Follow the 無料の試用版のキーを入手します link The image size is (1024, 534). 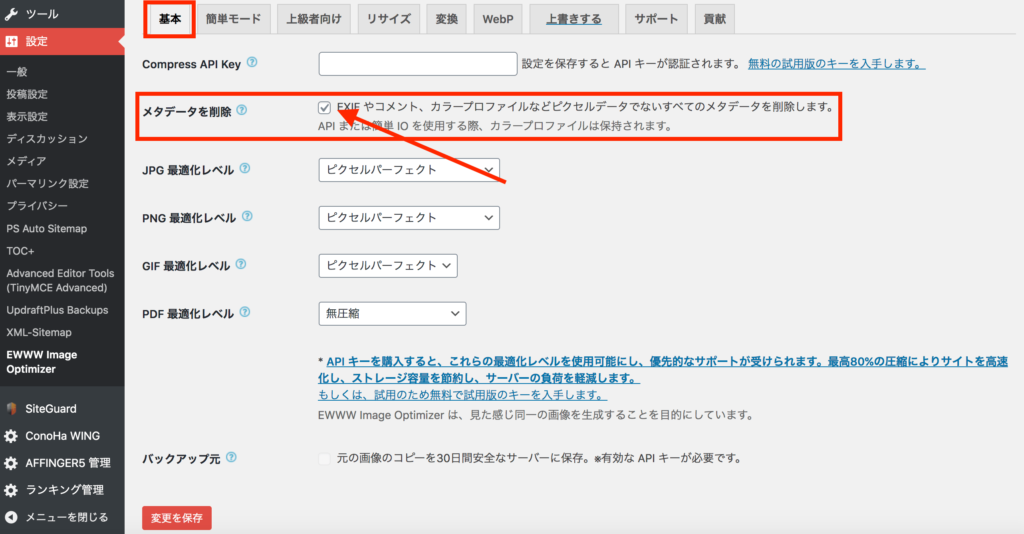click(836, 64)
